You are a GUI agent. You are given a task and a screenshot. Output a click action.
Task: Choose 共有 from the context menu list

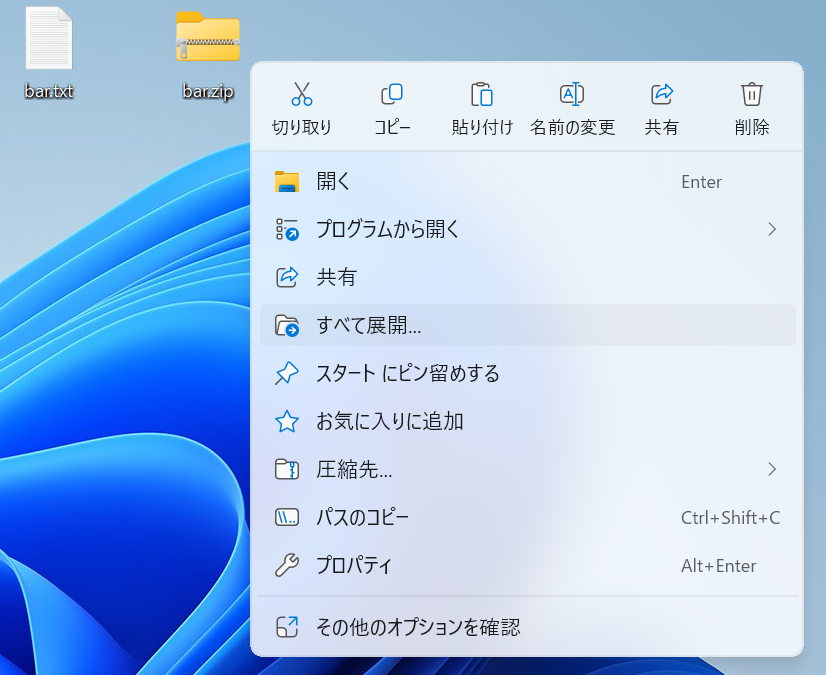336,277
